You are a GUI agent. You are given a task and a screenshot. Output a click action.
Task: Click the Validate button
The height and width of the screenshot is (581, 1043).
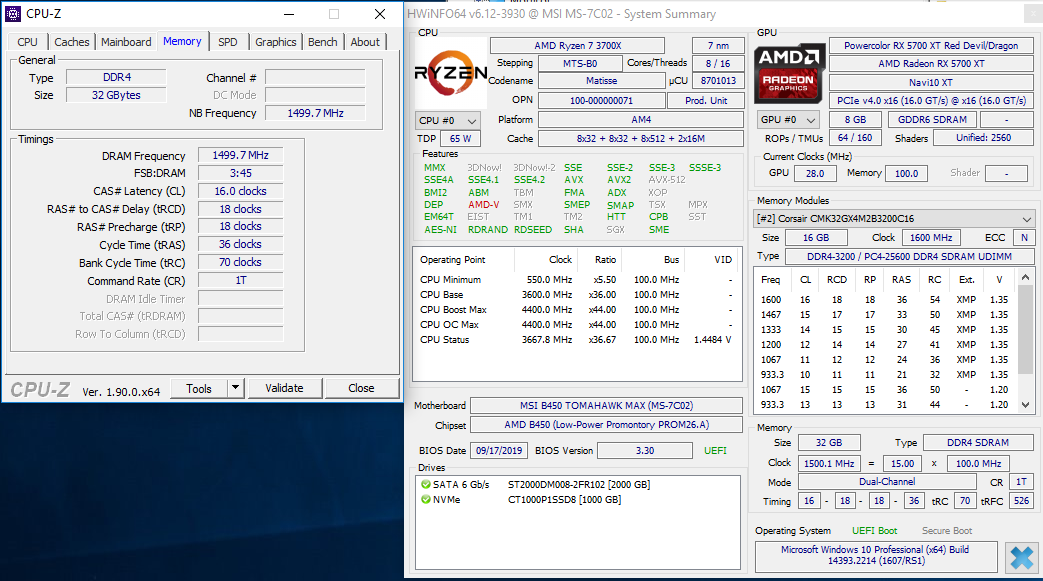(284, 388)
